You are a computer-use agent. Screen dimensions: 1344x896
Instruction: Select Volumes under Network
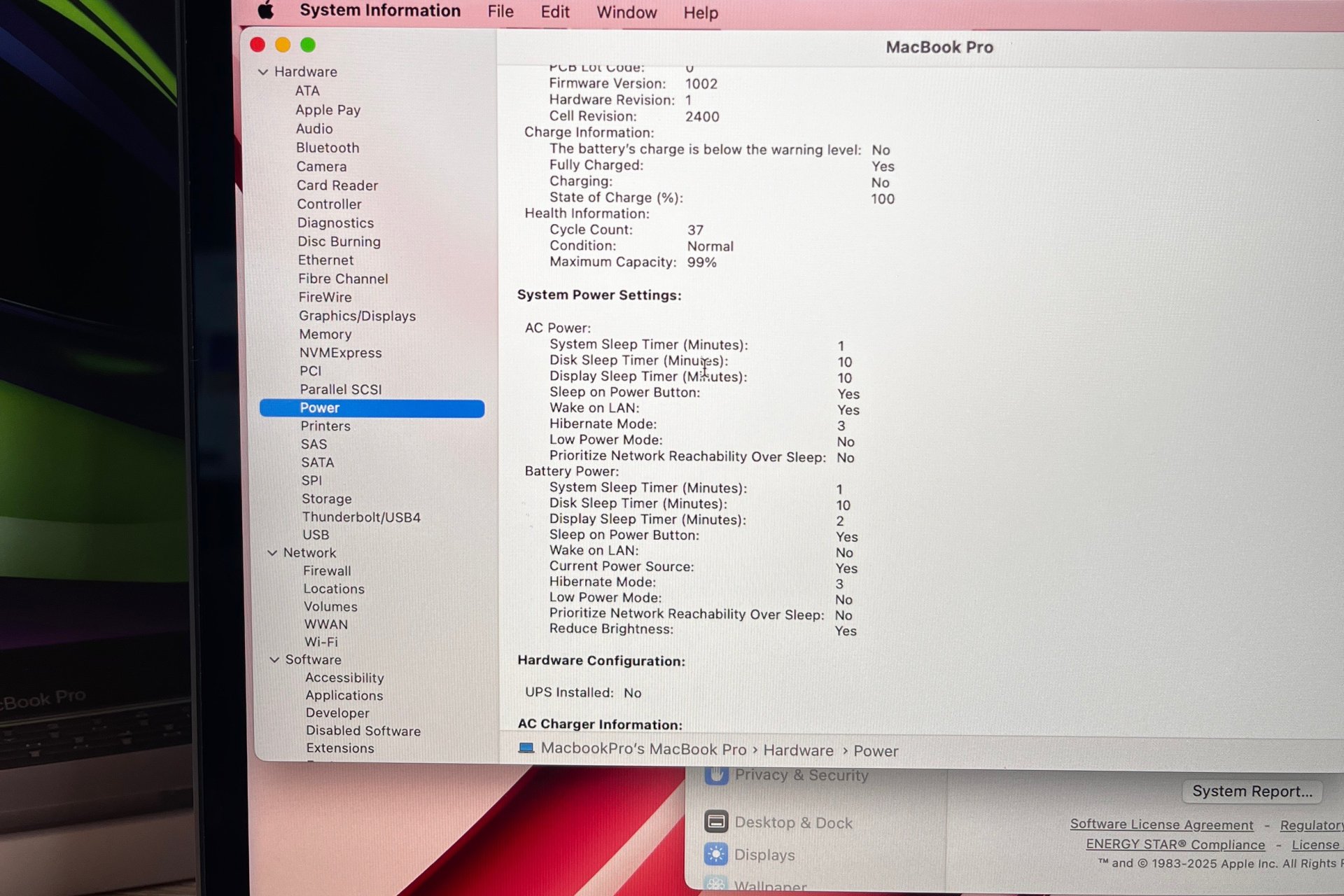330,607
